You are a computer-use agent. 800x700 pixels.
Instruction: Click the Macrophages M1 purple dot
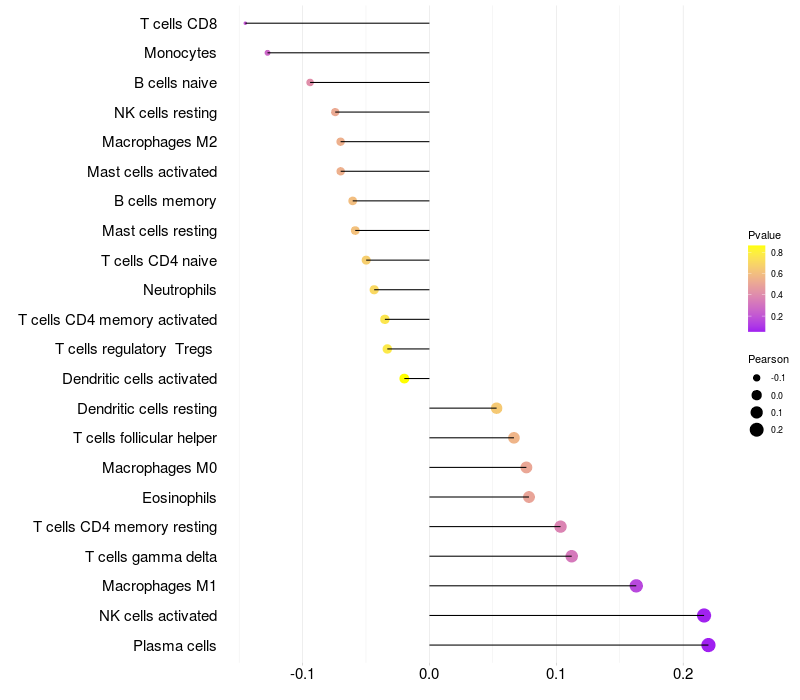click(x=636, y=586)
